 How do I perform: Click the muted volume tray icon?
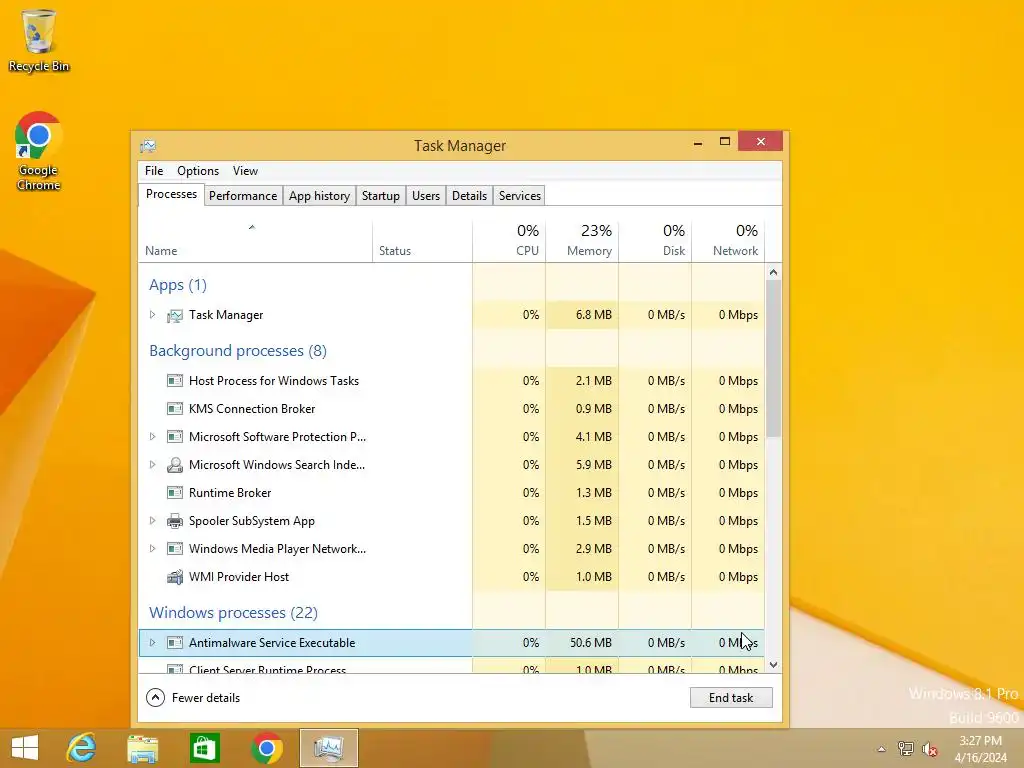[929, 749]
